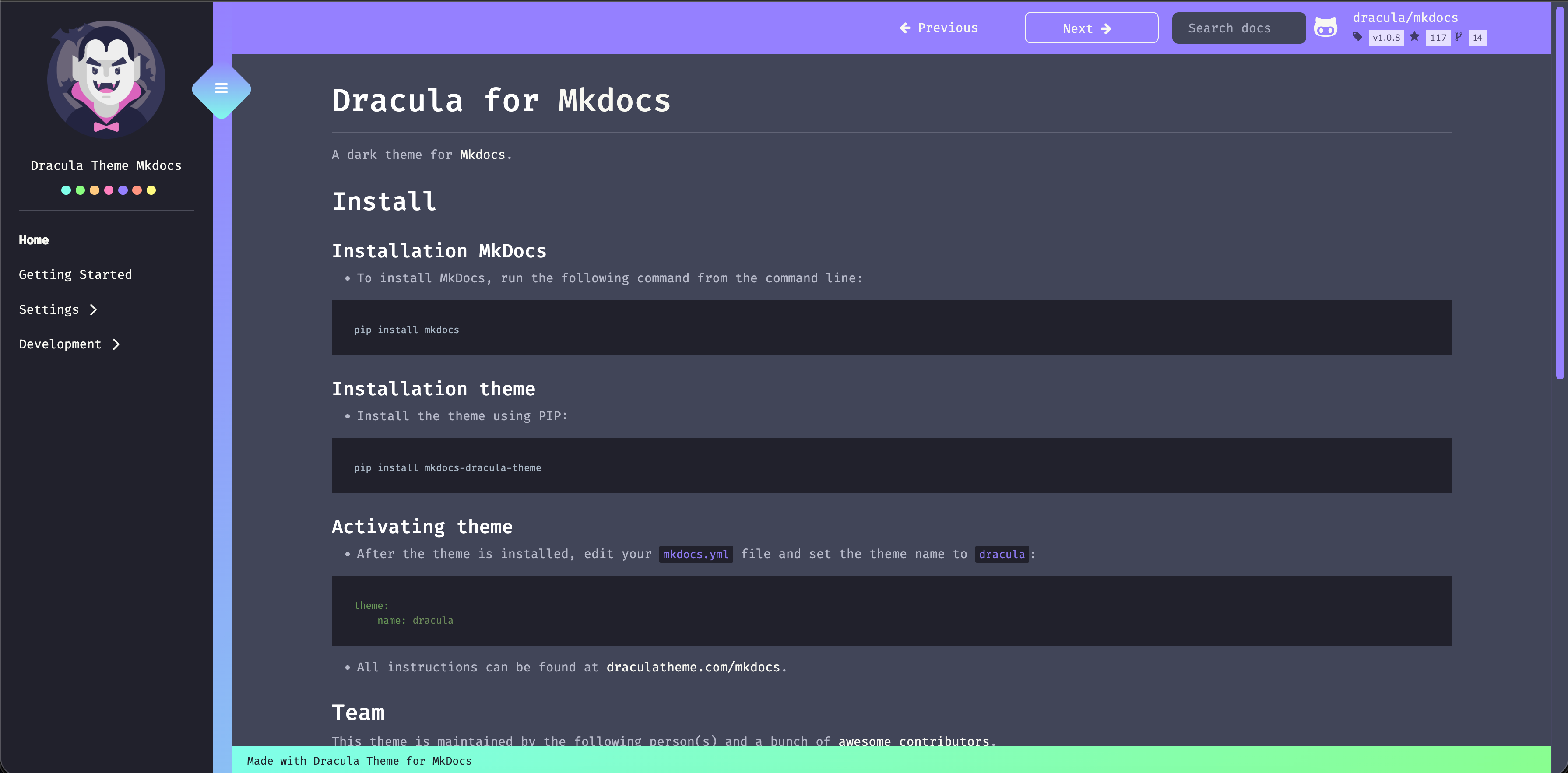Click the Next navigation button
The width and height of the screenshot is (1568, 773).
pos(1091,28)
